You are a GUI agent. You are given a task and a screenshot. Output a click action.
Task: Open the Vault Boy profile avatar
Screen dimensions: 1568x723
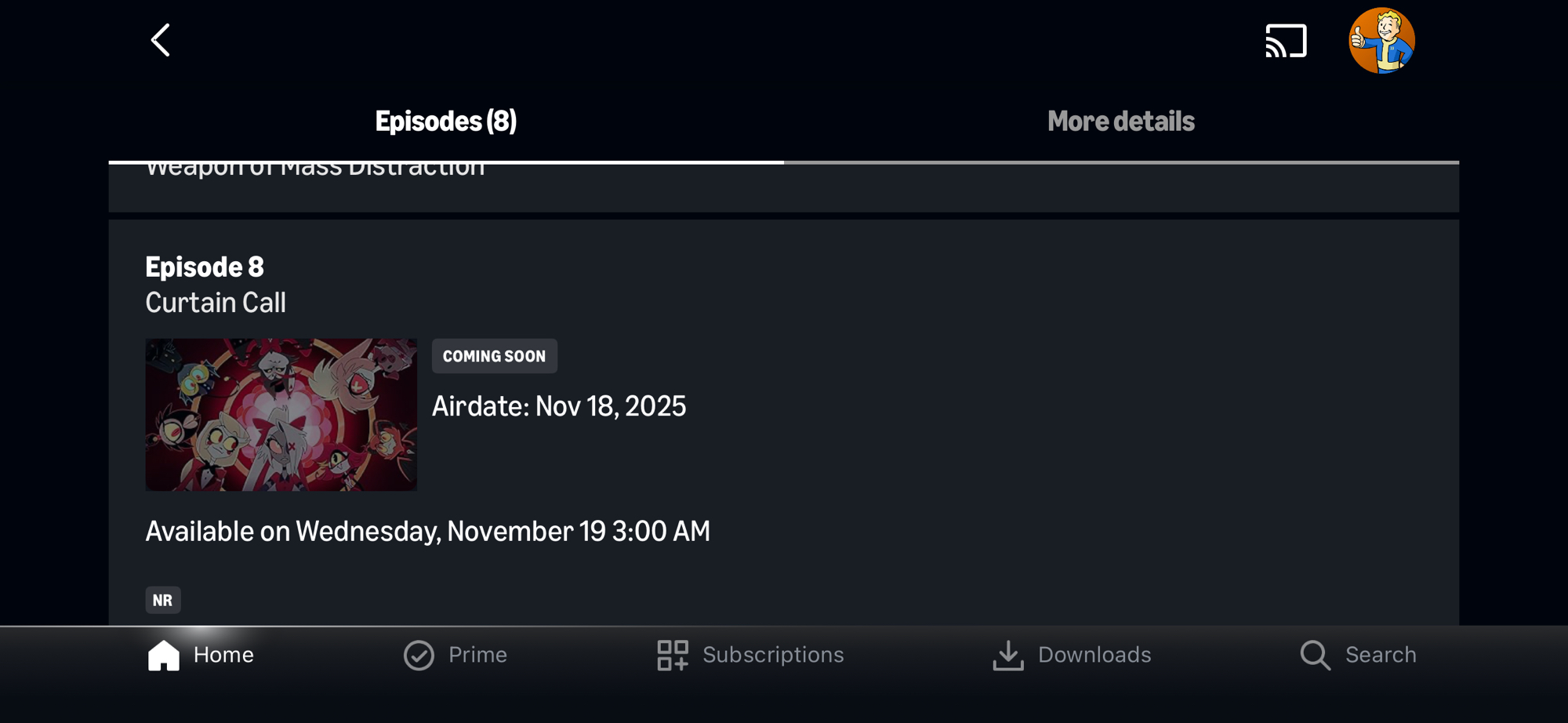click(x=1381, y=41)
